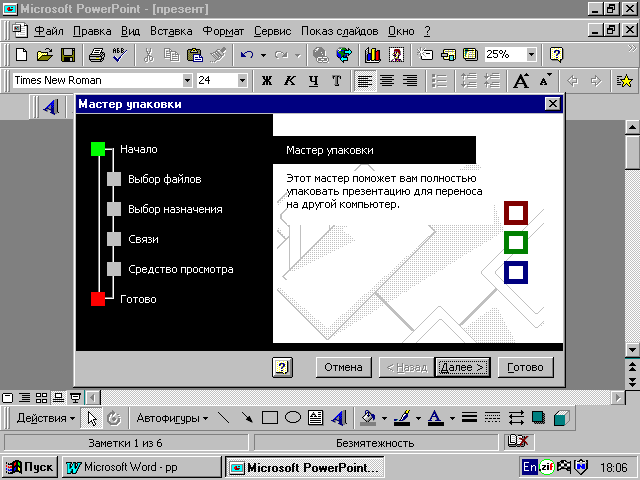The image size is (640, 480).
Task: Toggle italic formatting (К)
Action: click(x=290, y=80)
